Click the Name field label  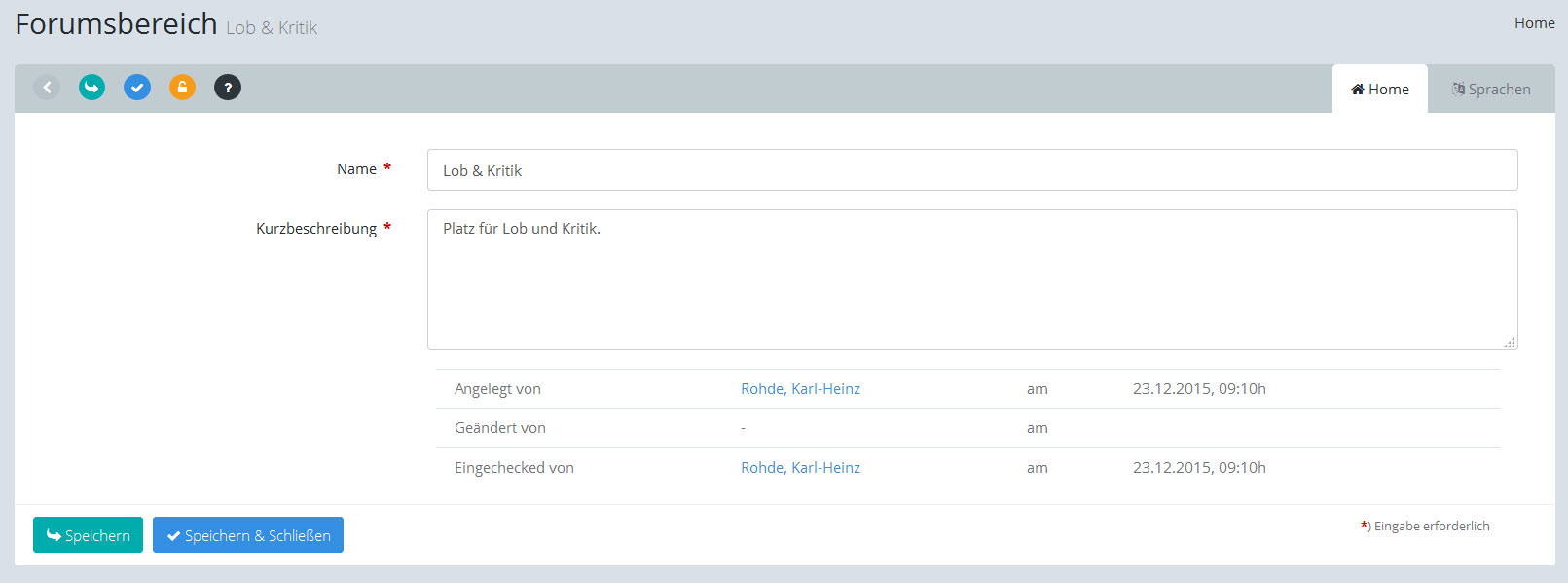tap(356, 169)
